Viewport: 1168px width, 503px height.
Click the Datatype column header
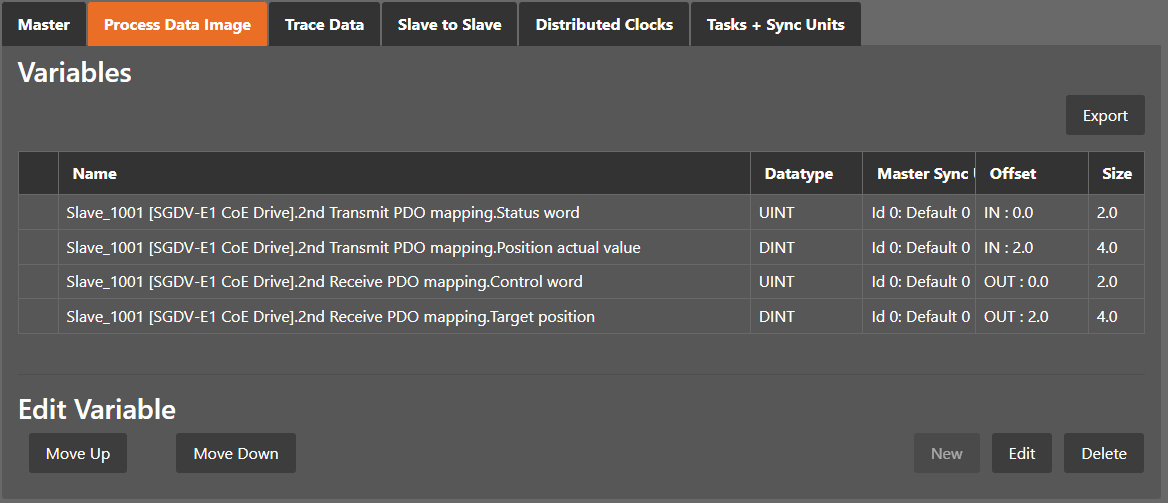[798, 174]
